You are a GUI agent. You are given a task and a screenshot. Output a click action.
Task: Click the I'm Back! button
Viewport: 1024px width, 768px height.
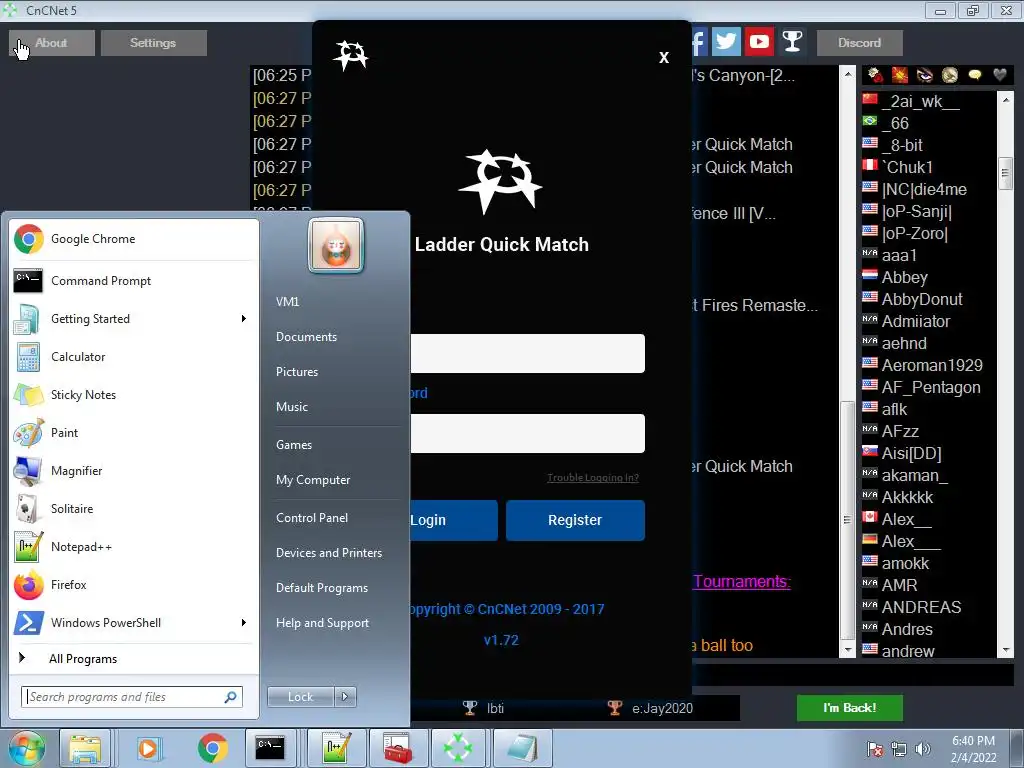click(x=850, y=708)
